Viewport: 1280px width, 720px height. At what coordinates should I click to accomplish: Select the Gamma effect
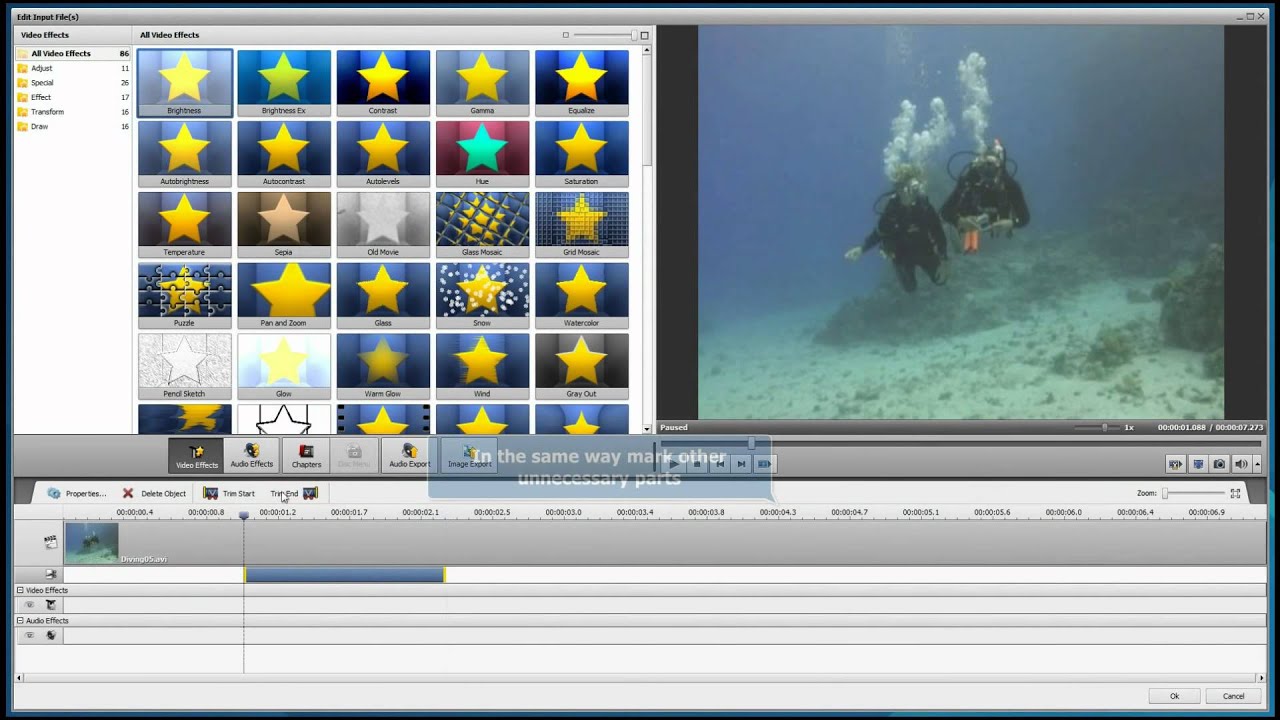click(x=482, y=83)
